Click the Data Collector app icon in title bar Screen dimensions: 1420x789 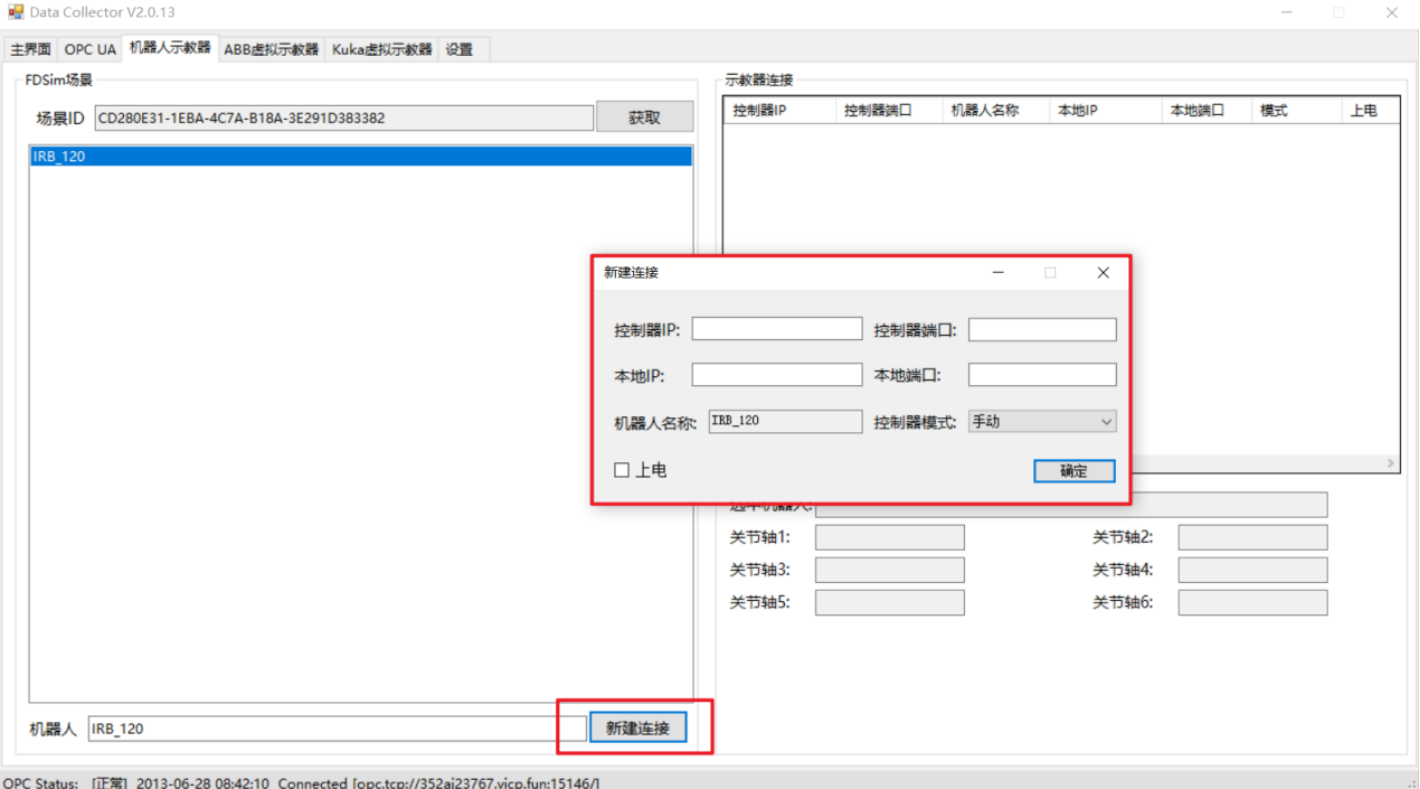pos(16,12)
